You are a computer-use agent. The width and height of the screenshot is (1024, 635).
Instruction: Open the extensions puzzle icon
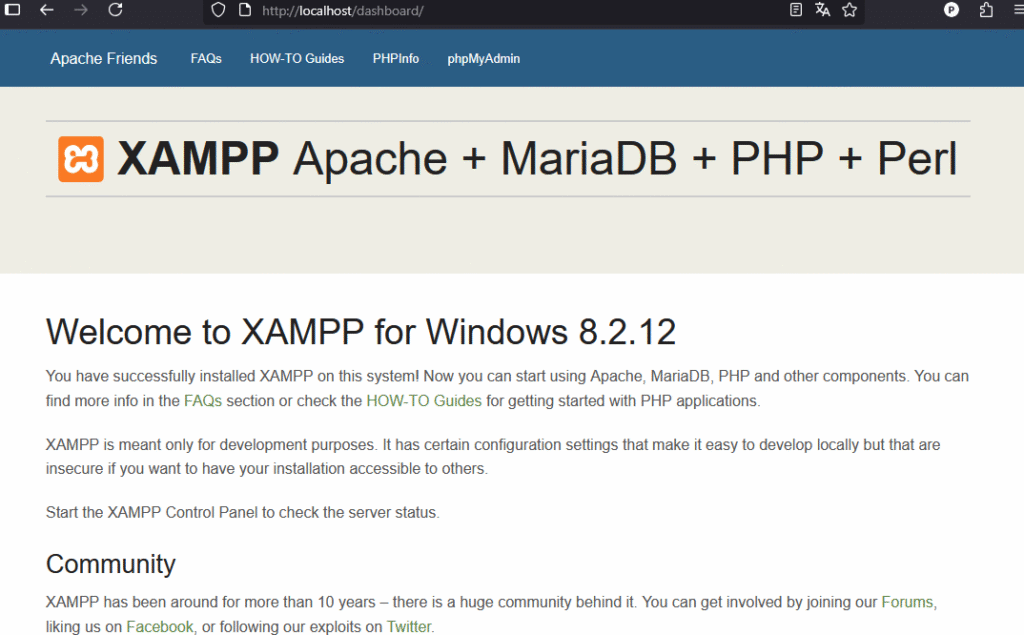(986, 10)
